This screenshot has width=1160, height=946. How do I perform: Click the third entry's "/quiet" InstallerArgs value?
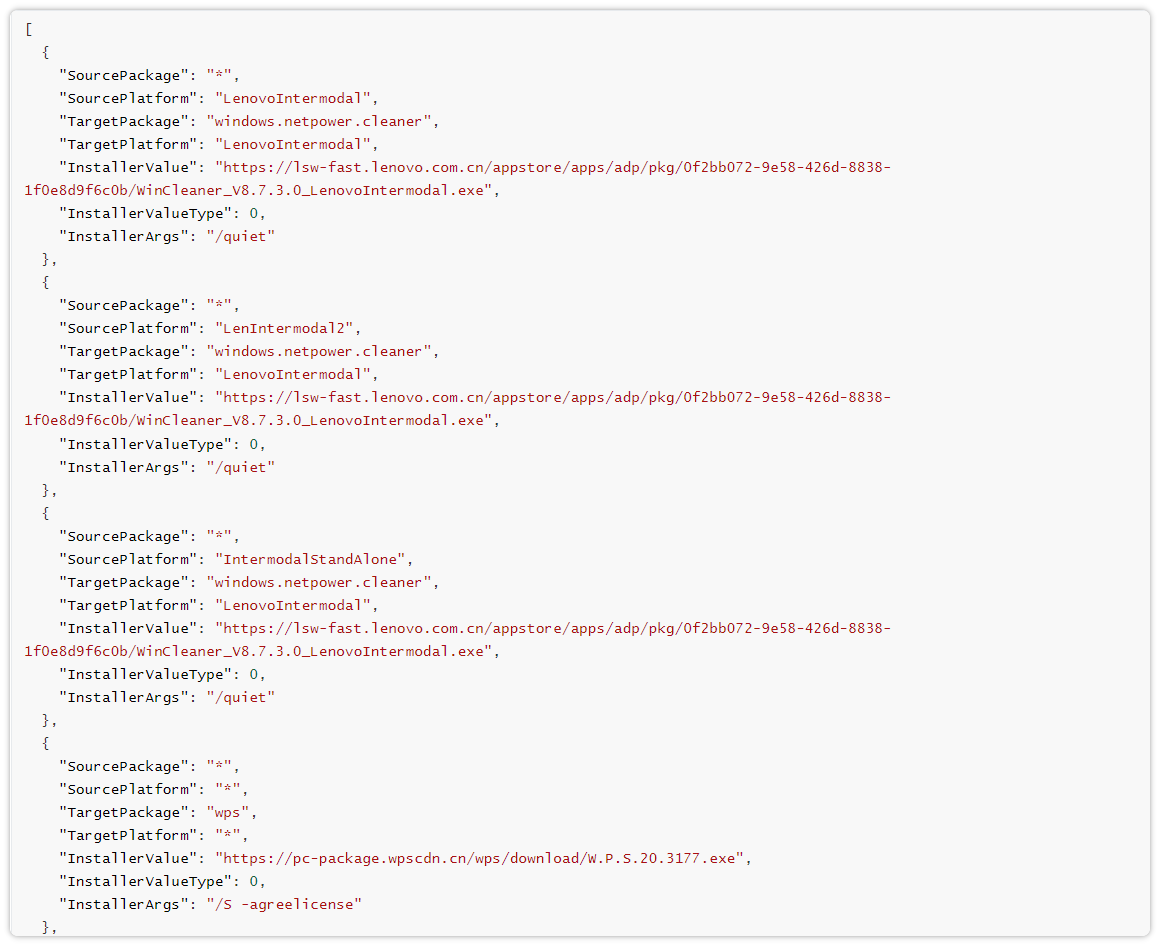pyautogui.click(x=240, y=697)
